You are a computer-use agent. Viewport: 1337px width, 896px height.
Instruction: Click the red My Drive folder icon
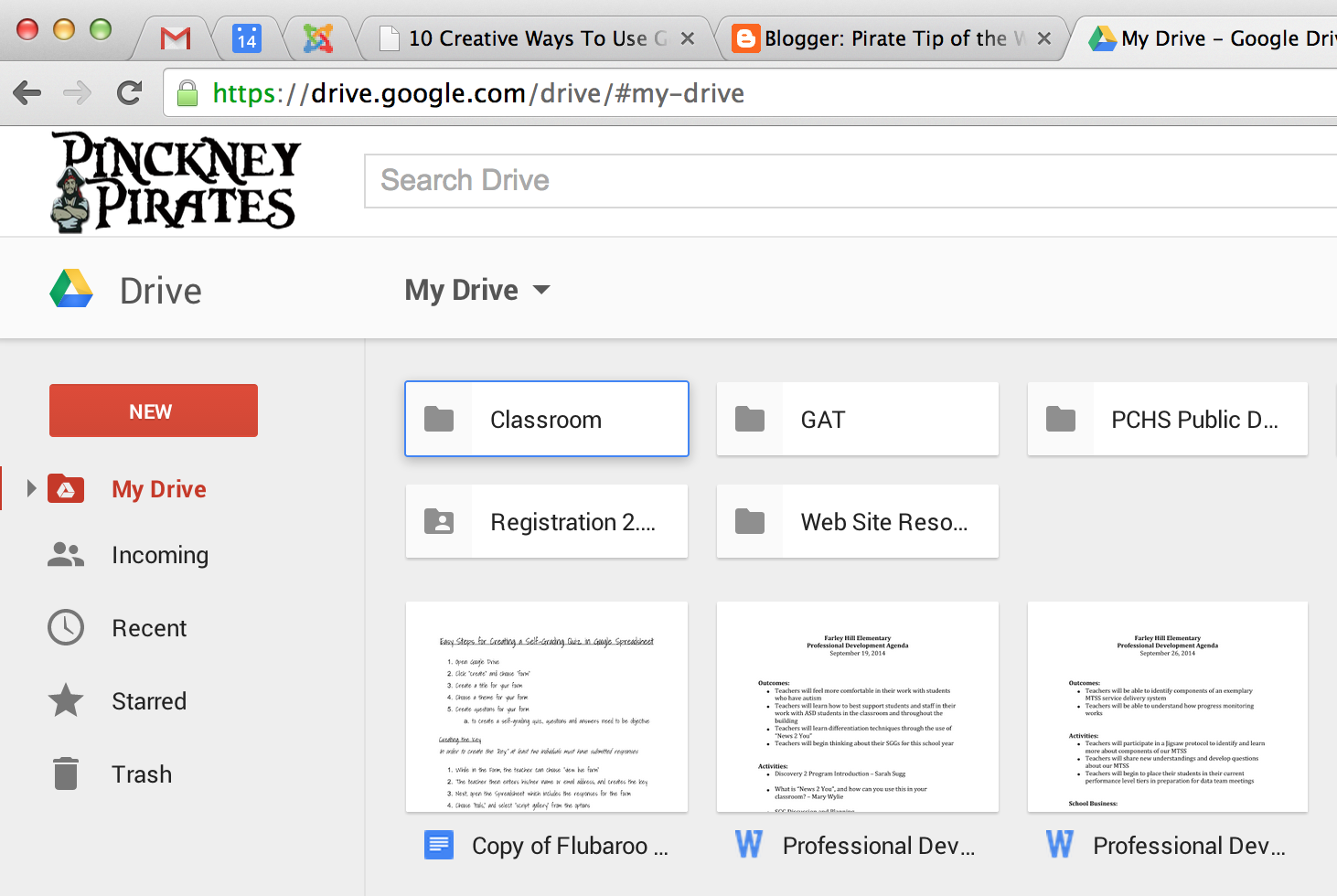66,489
